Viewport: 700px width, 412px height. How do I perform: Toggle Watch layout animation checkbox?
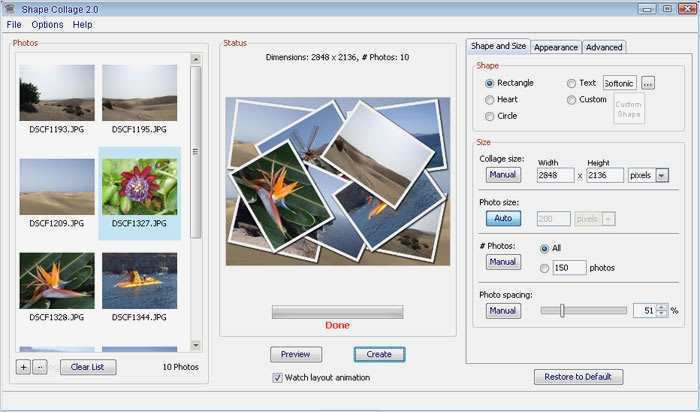(x=277, y=378)
